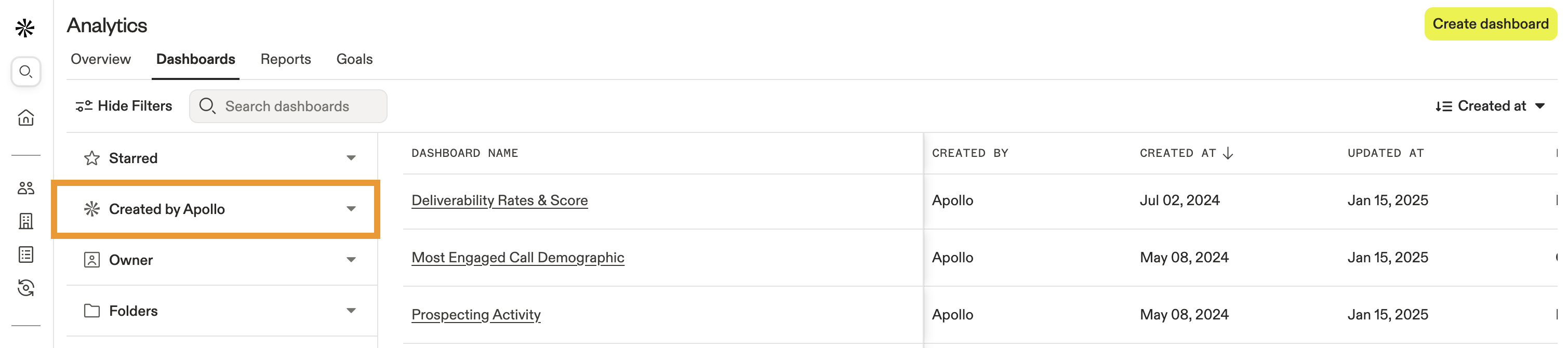
Task: Open the sidebar search icon
Action: click(x=25, y=72)
